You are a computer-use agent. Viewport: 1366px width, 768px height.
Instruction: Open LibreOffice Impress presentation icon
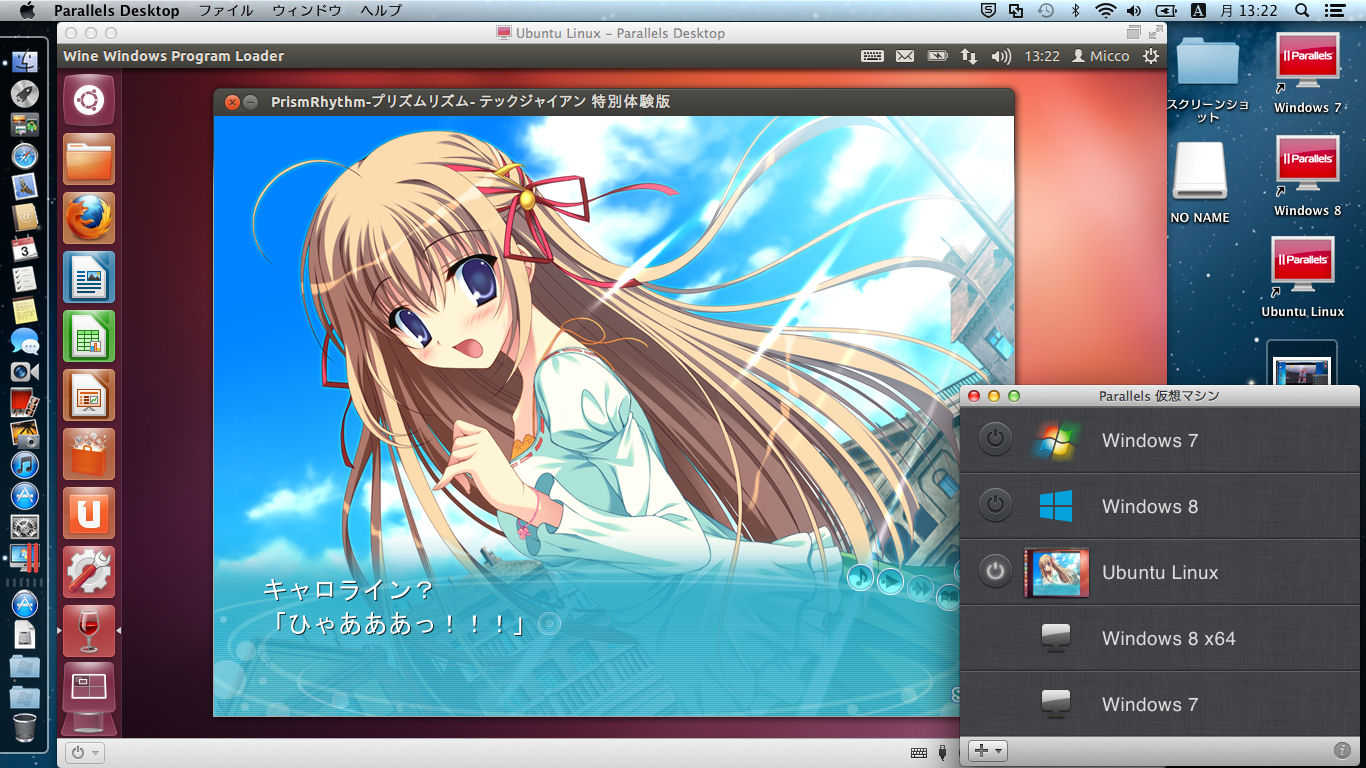point(89,395)
